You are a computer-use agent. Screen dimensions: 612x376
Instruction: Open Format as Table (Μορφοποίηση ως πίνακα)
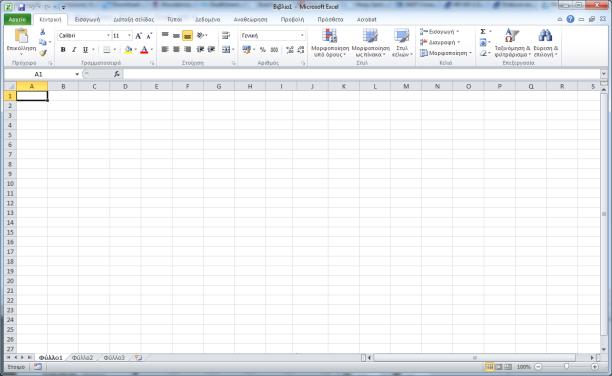click(370, 43)
